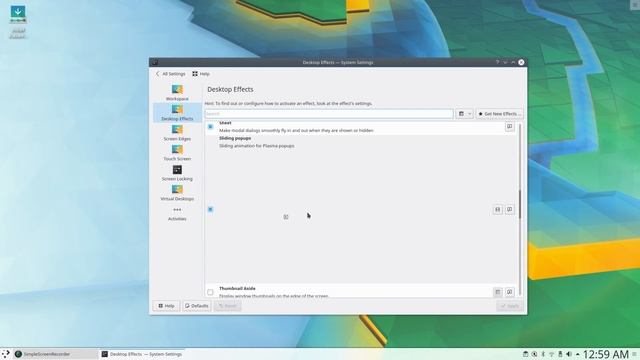Open the Screen Locking module
This screenshot has width=640, height=360.
[x=177, y=173]
